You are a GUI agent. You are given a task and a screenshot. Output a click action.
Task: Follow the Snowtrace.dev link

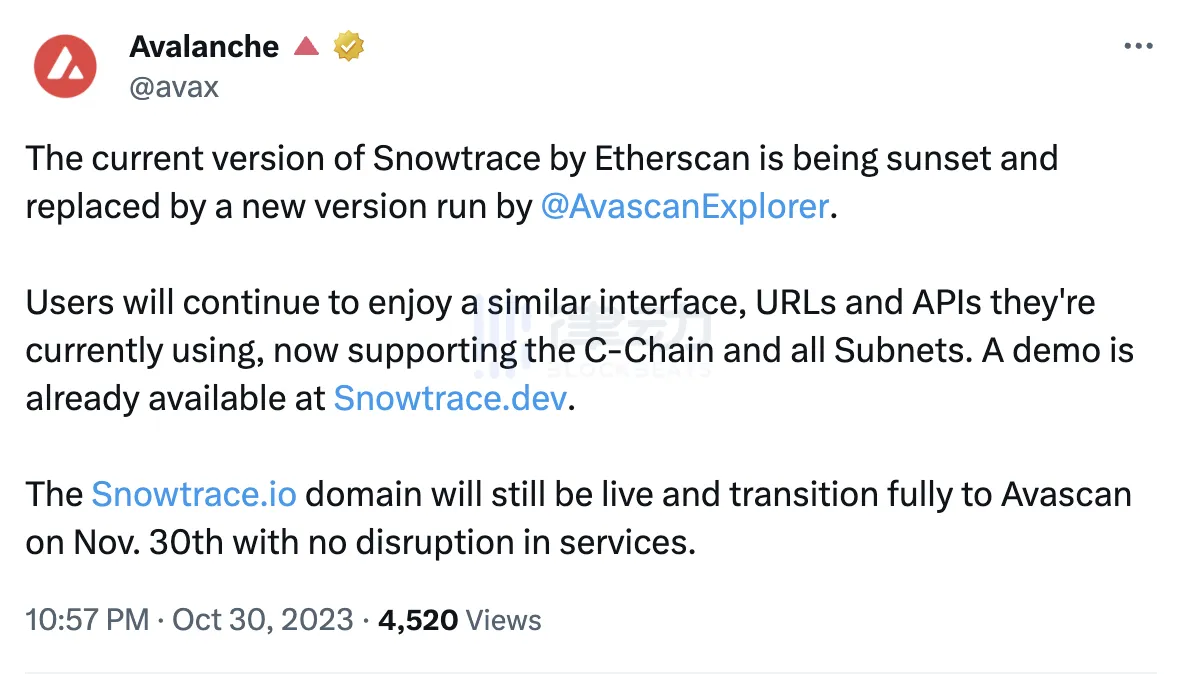450,398
